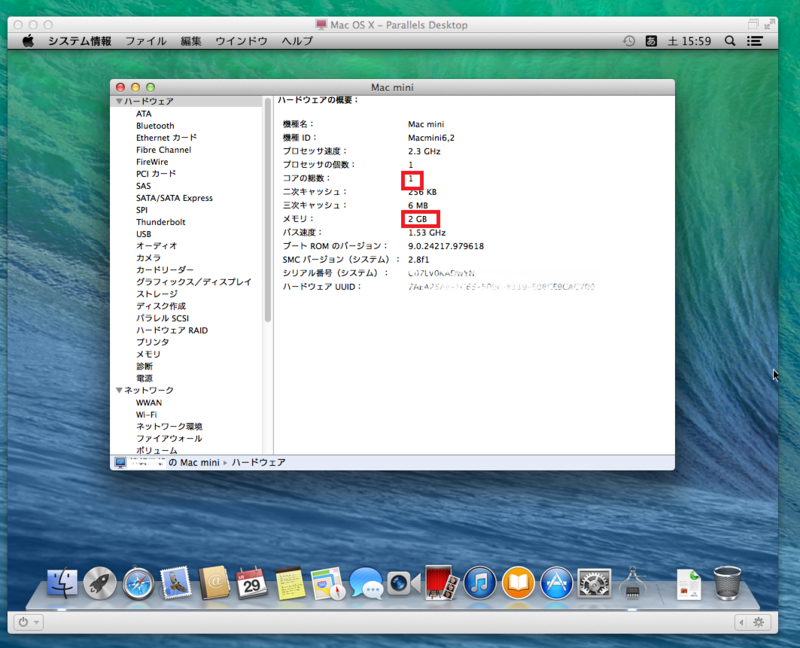This screenshot has width=800, height=648.
Task: Open the ファイル menu
Action: [x=146, y=41]
